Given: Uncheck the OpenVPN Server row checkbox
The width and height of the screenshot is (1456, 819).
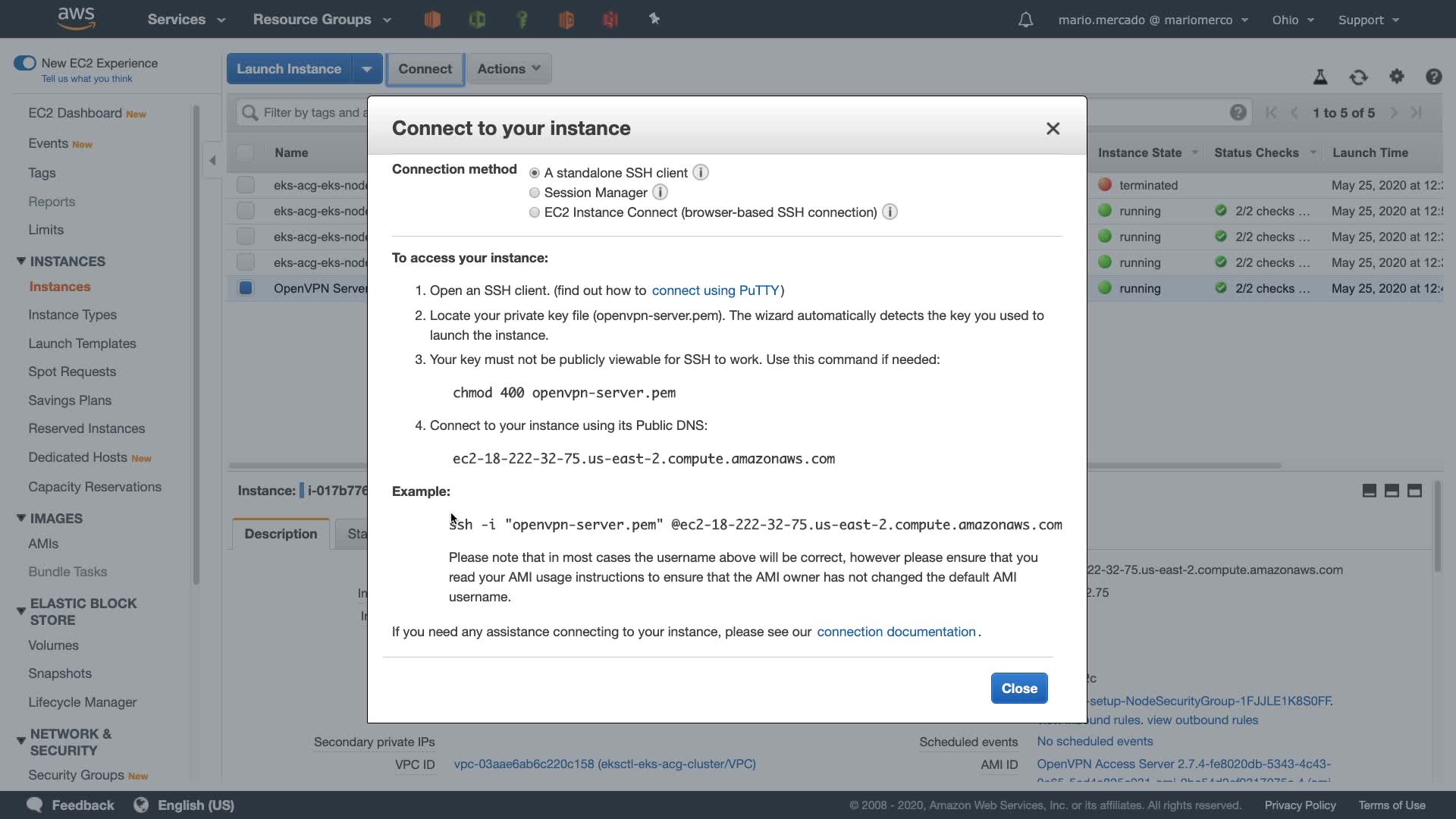Looking at the screenshot, I should pyautogui.click(x=246, y=288).
